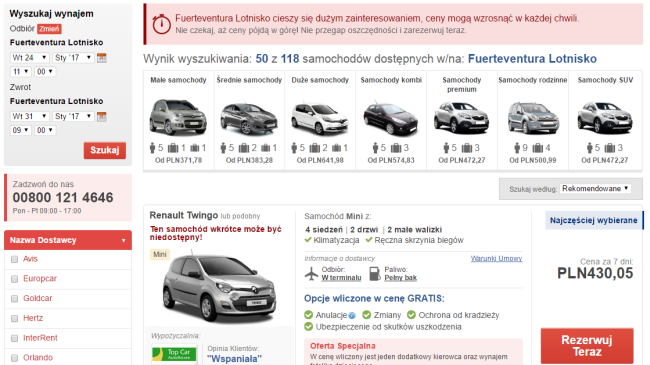Open the Rekomendowane sort dropdown
This screenshot has height=365, width=650.
(x=595, y=188)
